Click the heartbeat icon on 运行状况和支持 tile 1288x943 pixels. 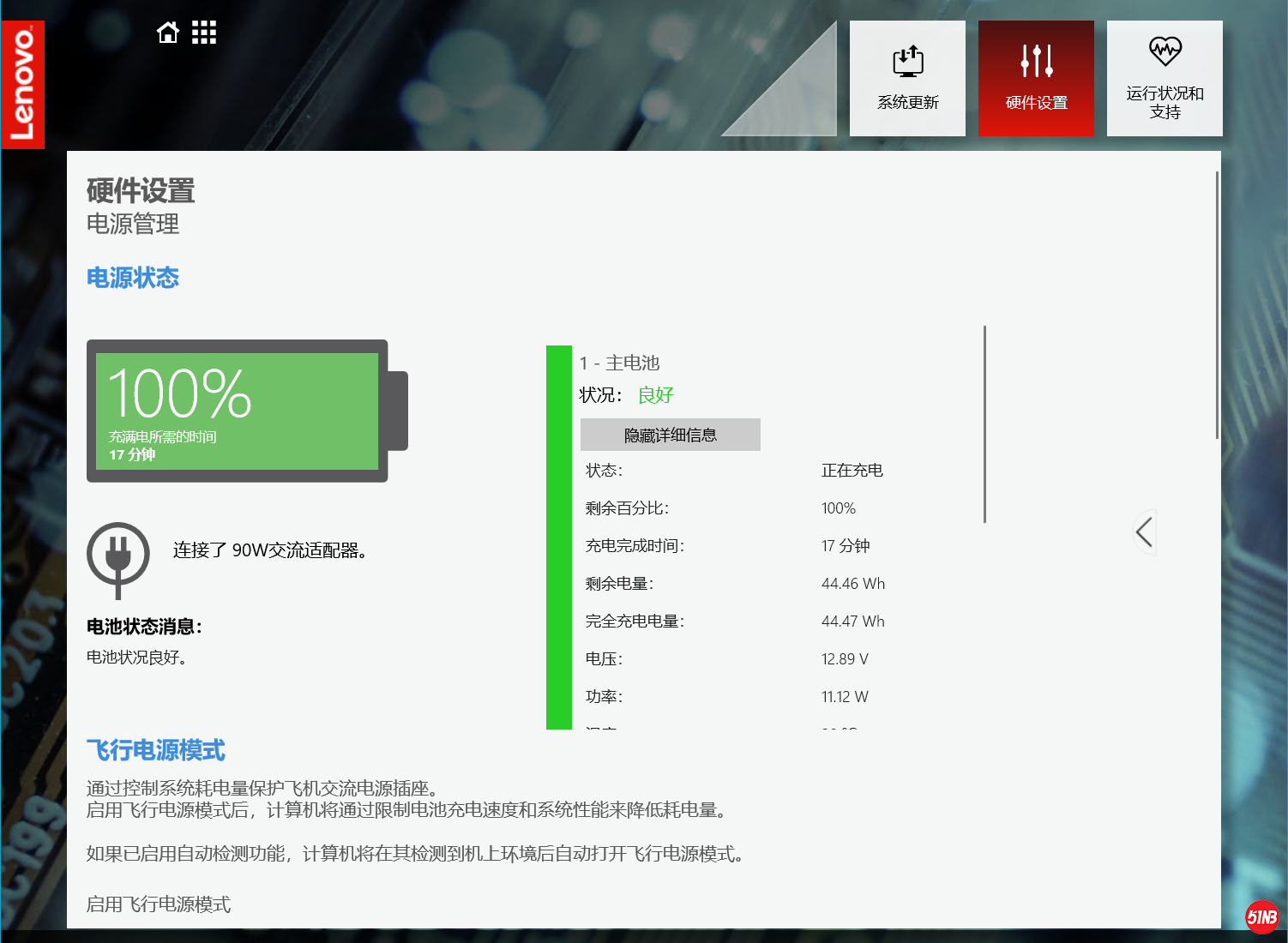tap(1165, 51)
